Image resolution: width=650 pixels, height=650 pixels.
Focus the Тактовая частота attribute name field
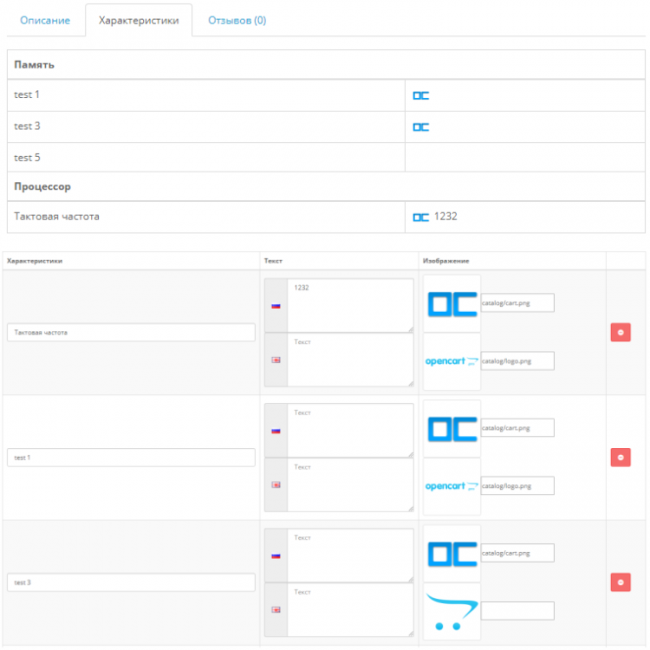click(x=131, y=332)
